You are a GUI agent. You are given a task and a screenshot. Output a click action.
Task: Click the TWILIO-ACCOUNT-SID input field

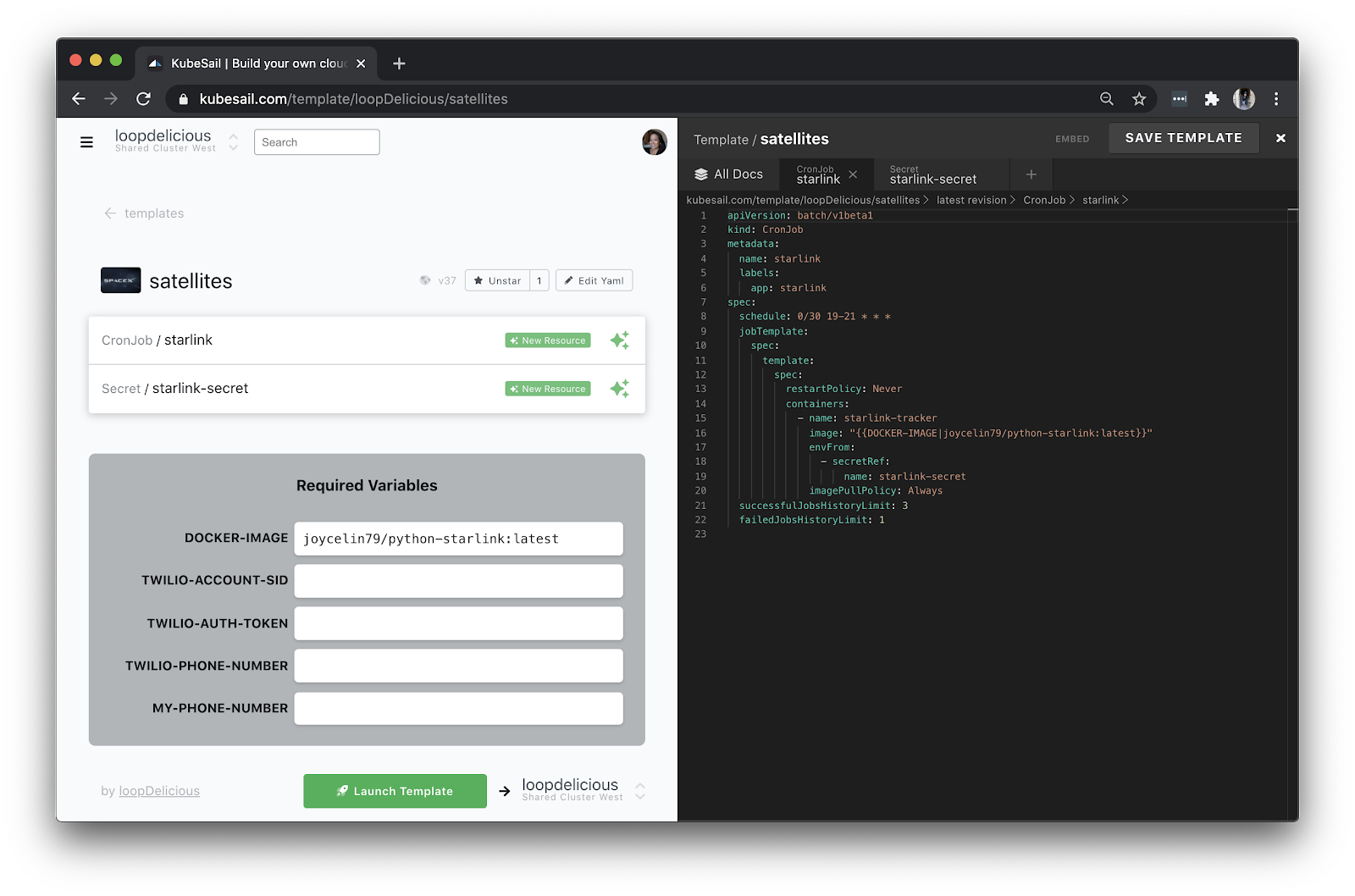click(x=458, y=581)
